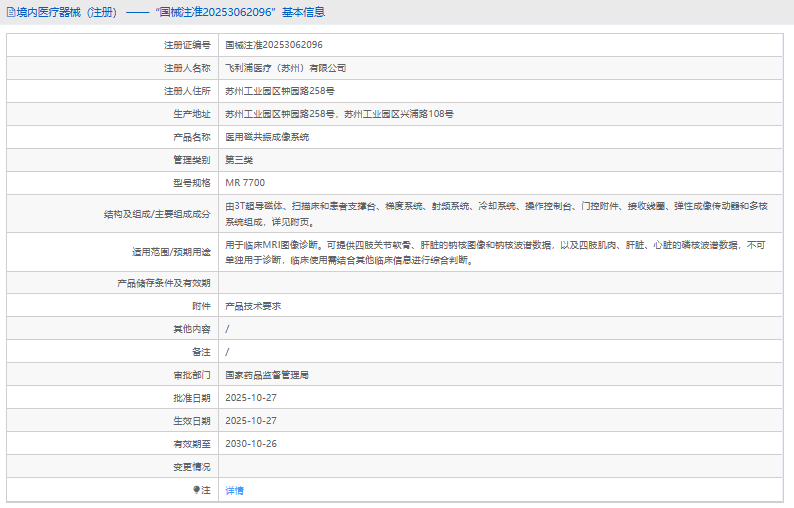The width and height of the screenshot is (794, 508).
Task: Click structure description starting 由3T超导磁体
Action: pos(497,214)
